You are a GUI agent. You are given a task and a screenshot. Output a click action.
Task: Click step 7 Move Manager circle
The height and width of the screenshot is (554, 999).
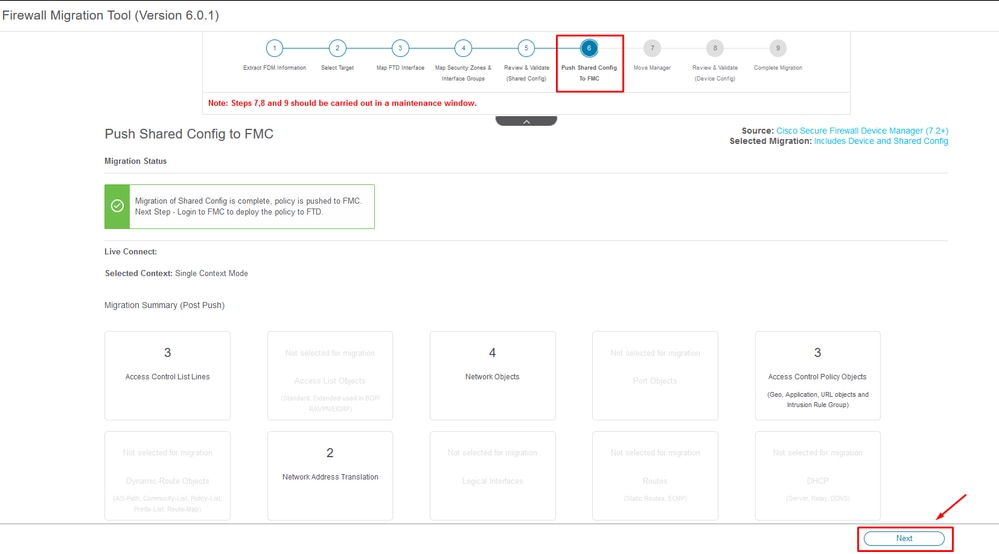(652, 48)
